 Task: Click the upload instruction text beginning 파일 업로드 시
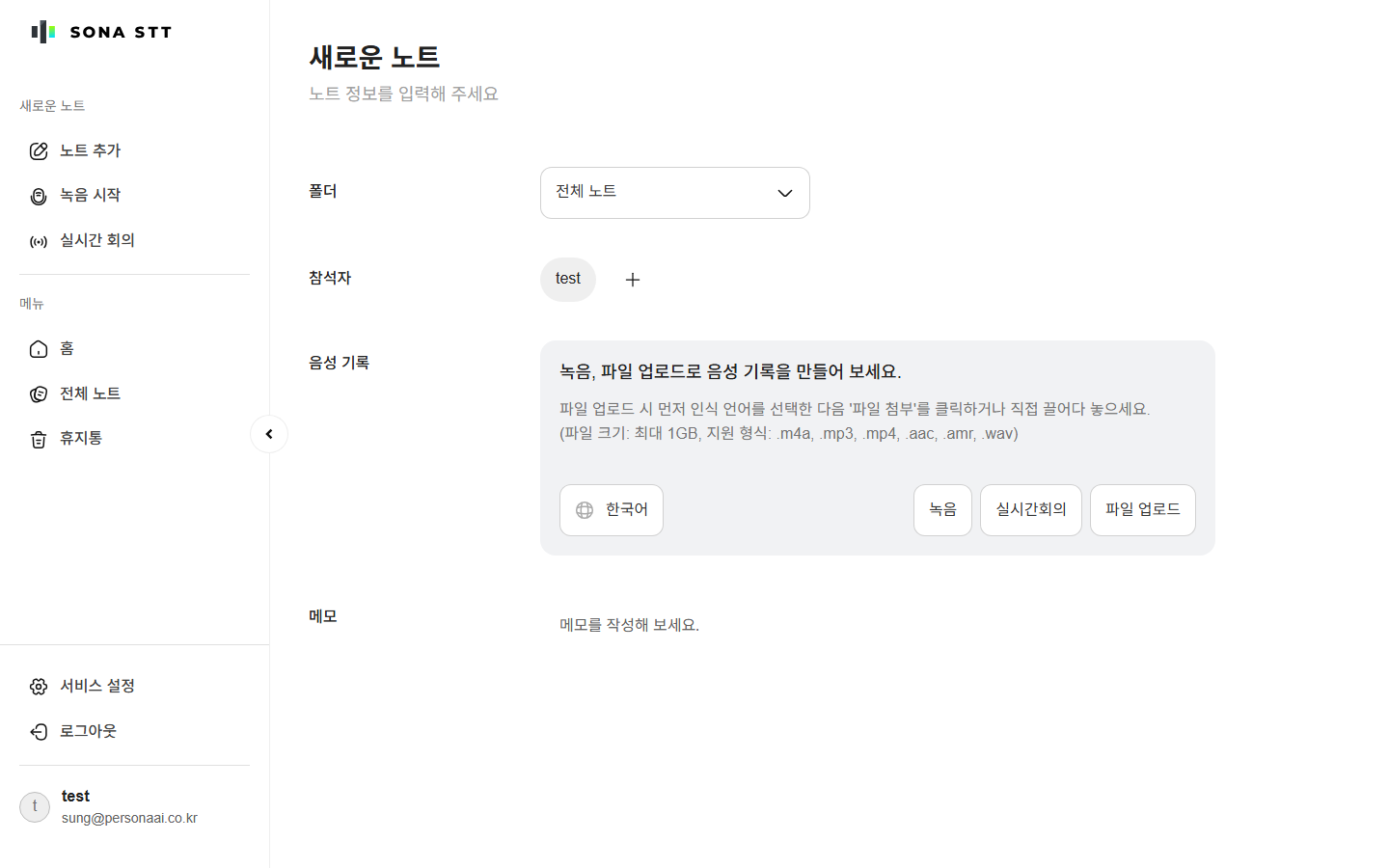tap(855, 410)
